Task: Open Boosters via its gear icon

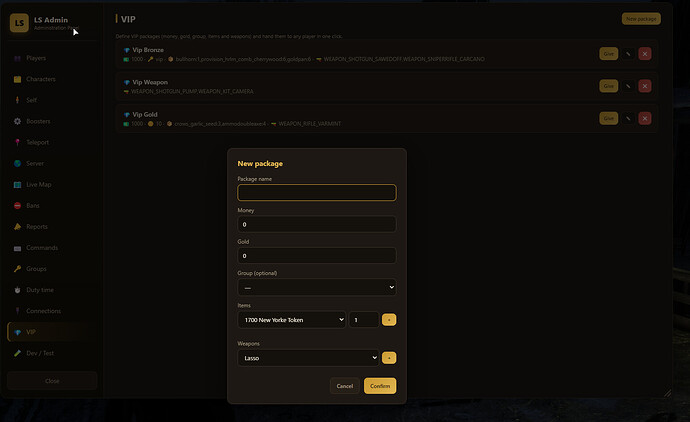Action: 17,121
